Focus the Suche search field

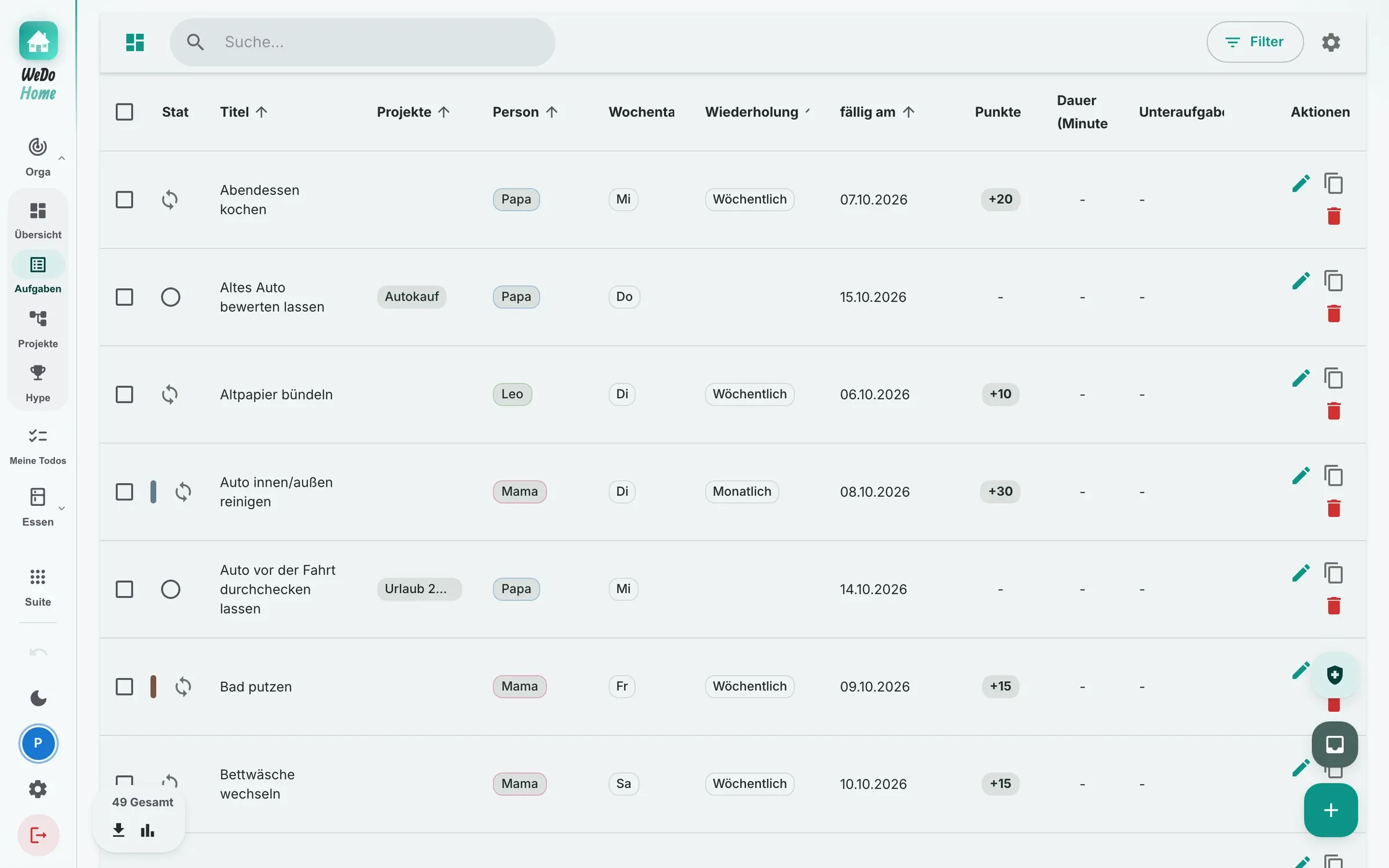click(362, 42)
